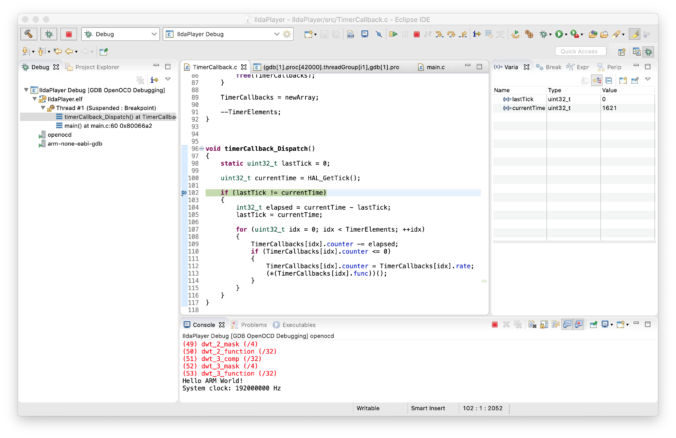Toggle breakpoint marker at line 102
This screenshot has height=438, width=676.
(185, 192)
